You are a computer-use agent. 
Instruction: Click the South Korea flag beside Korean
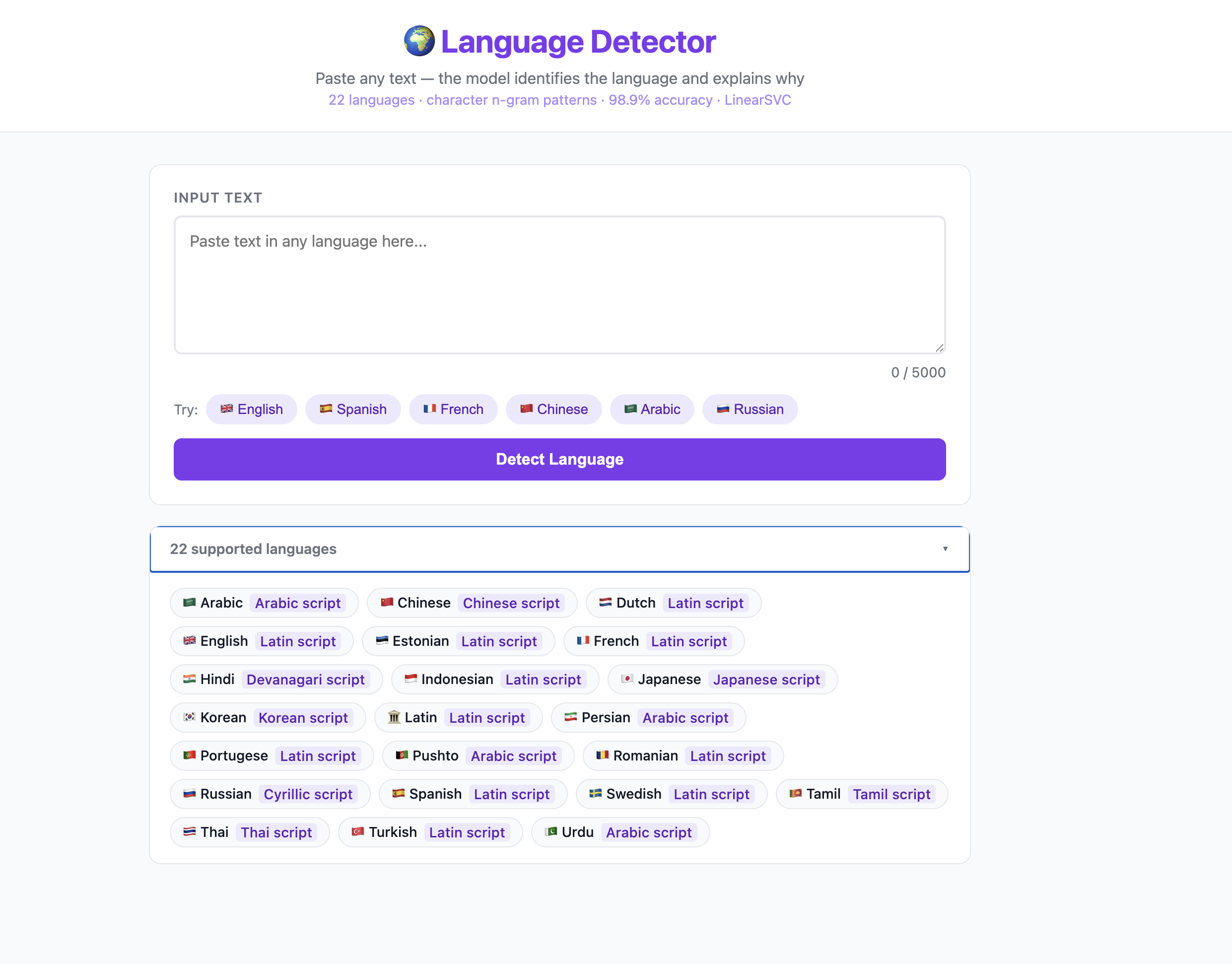[190, 717]
